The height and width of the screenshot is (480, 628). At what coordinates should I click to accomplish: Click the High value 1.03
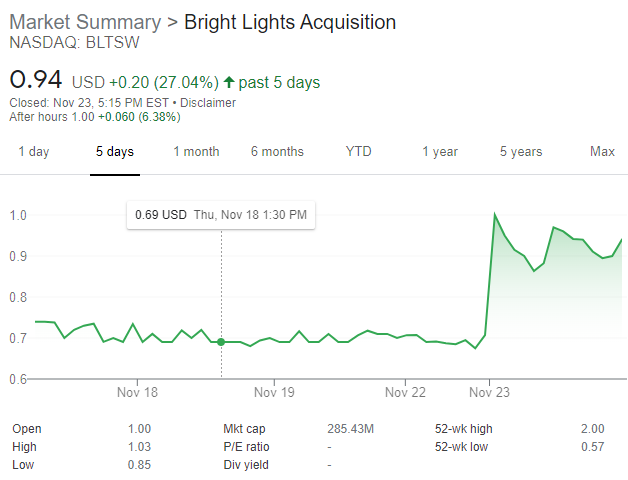[139, 447]
